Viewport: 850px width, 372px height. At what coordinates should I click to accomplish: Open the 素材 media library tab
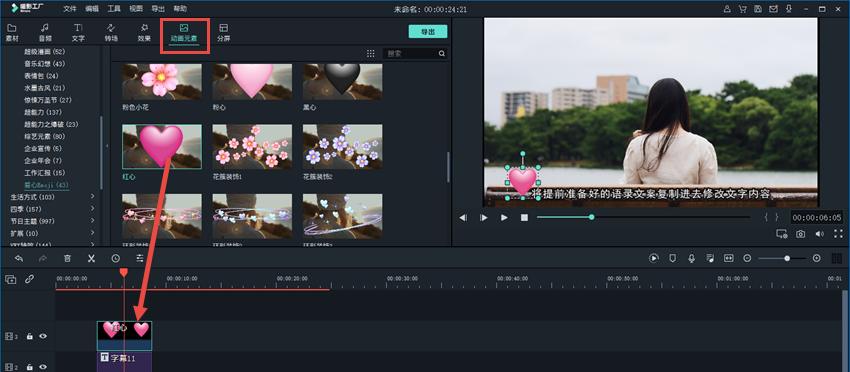pyautogui.click(x=11, y=33)
